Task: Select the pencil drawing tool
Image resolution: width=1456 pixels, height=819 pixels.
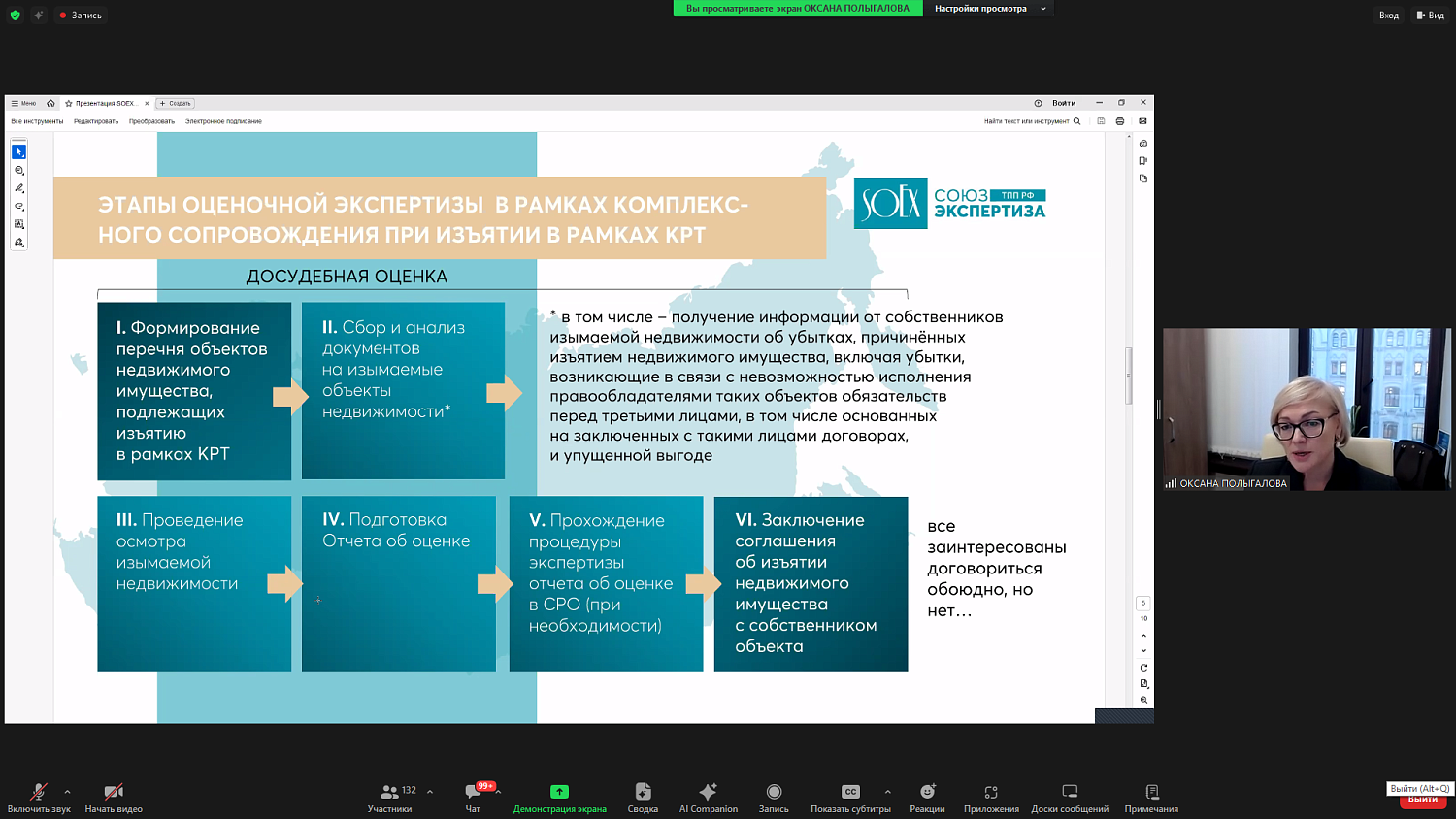Action: pyautogui.click(x=18, y=188)
